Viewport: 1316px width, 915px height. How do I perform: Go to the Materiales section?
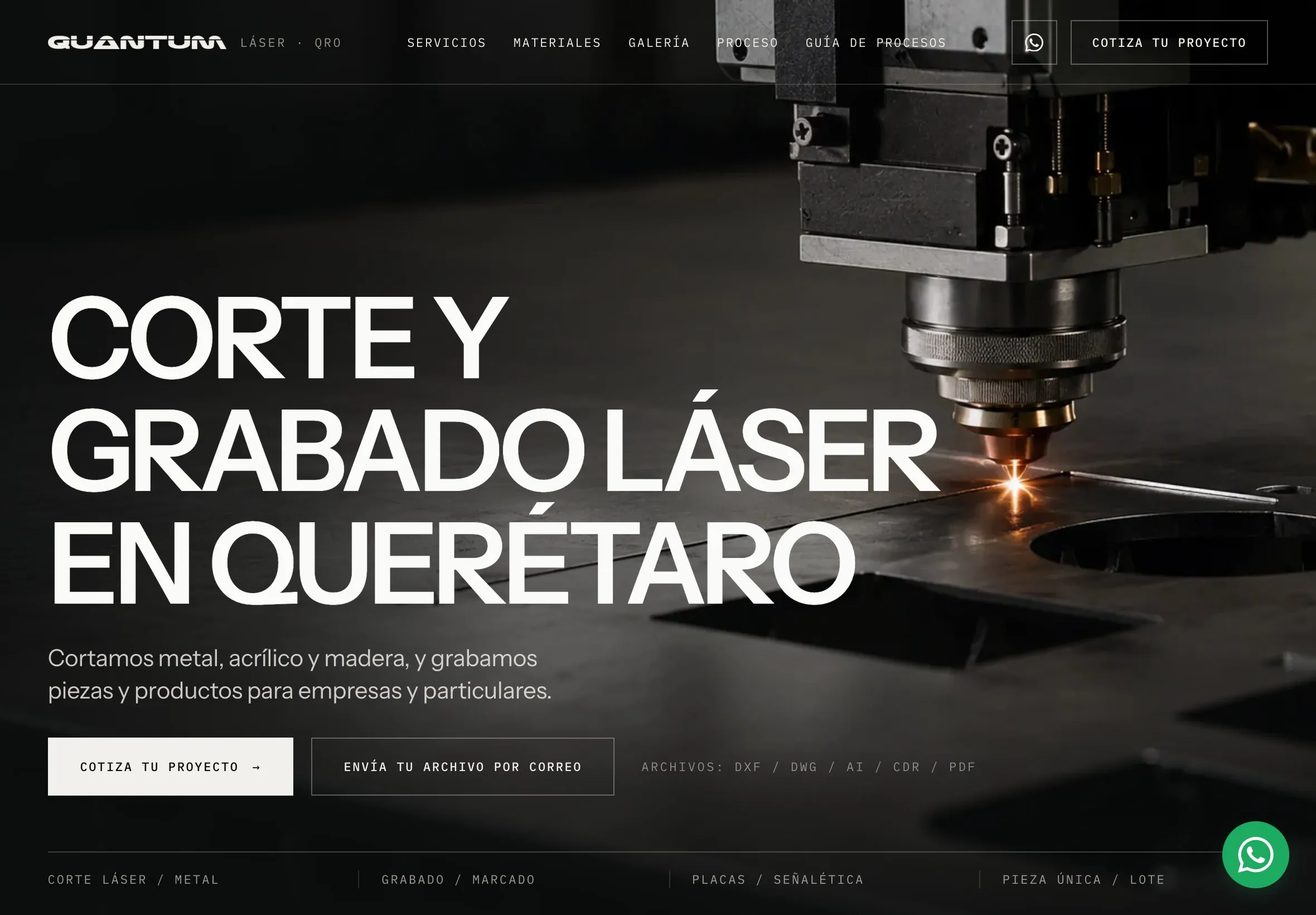tap(557, 43)
